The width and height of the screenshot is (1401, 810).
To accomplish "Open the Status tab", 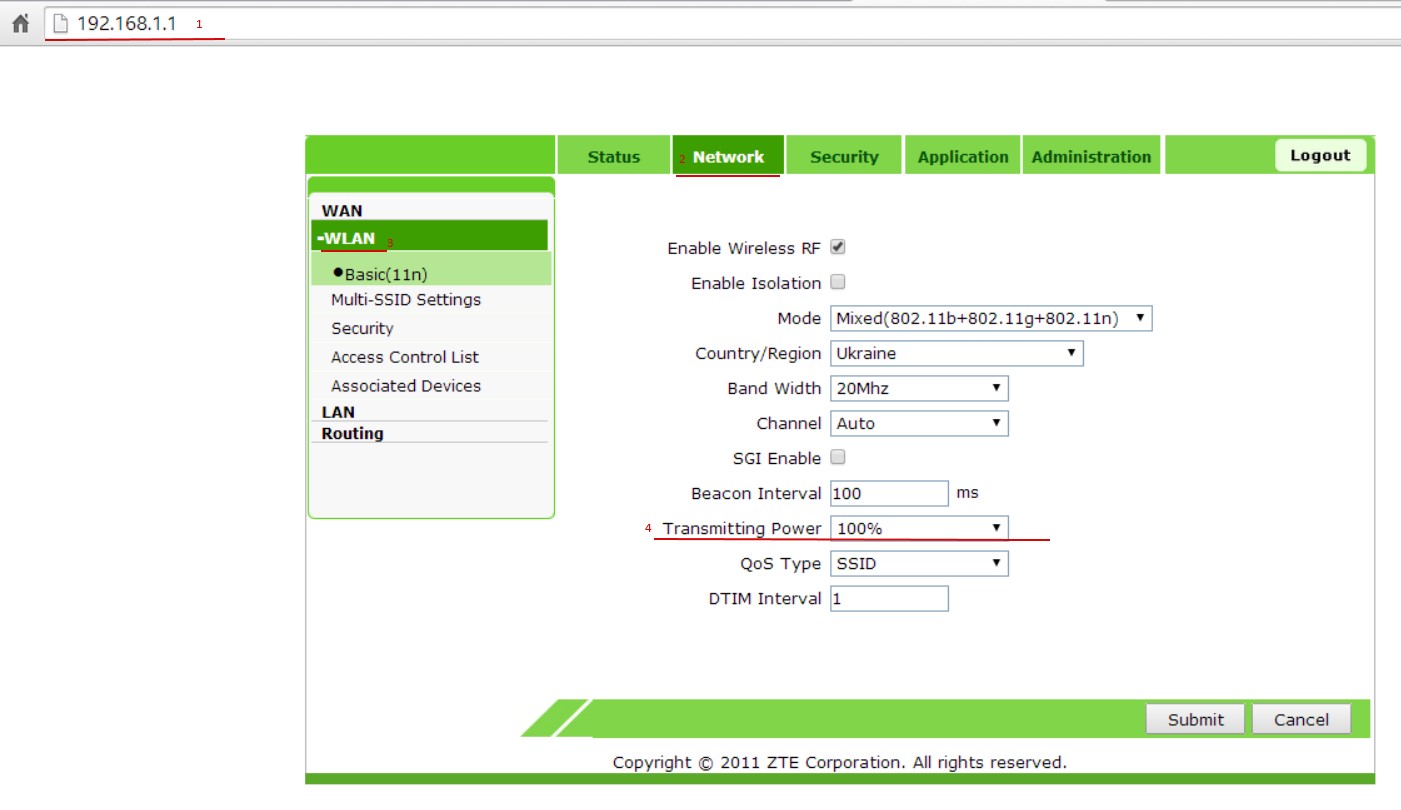I will [613, 157].
